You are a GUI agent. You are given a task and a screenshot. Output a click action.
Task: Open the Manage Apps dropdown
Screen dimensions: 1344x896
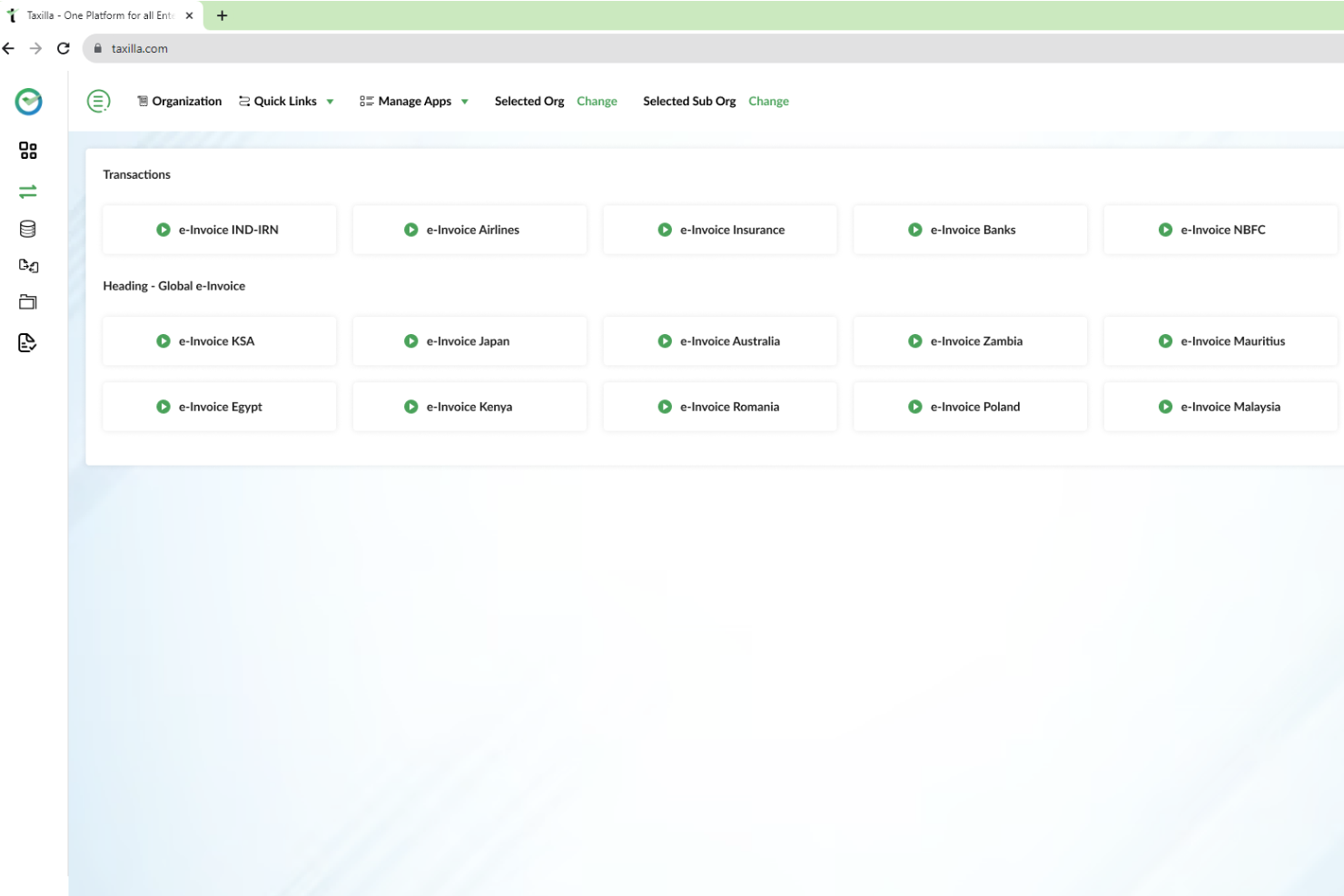point(465,101)
